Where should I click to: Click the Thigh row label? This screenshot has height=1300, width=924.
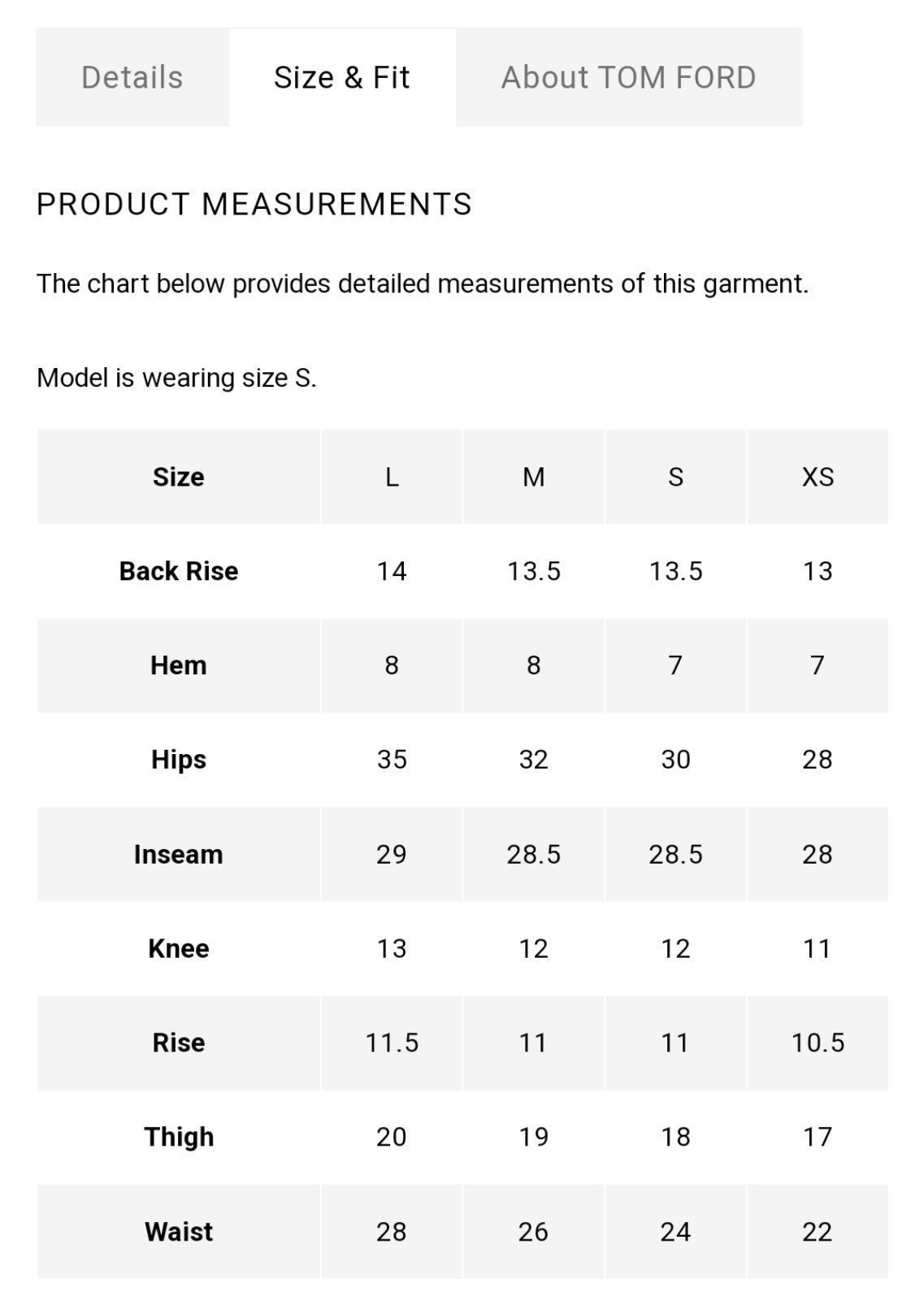click(179, 1137)
